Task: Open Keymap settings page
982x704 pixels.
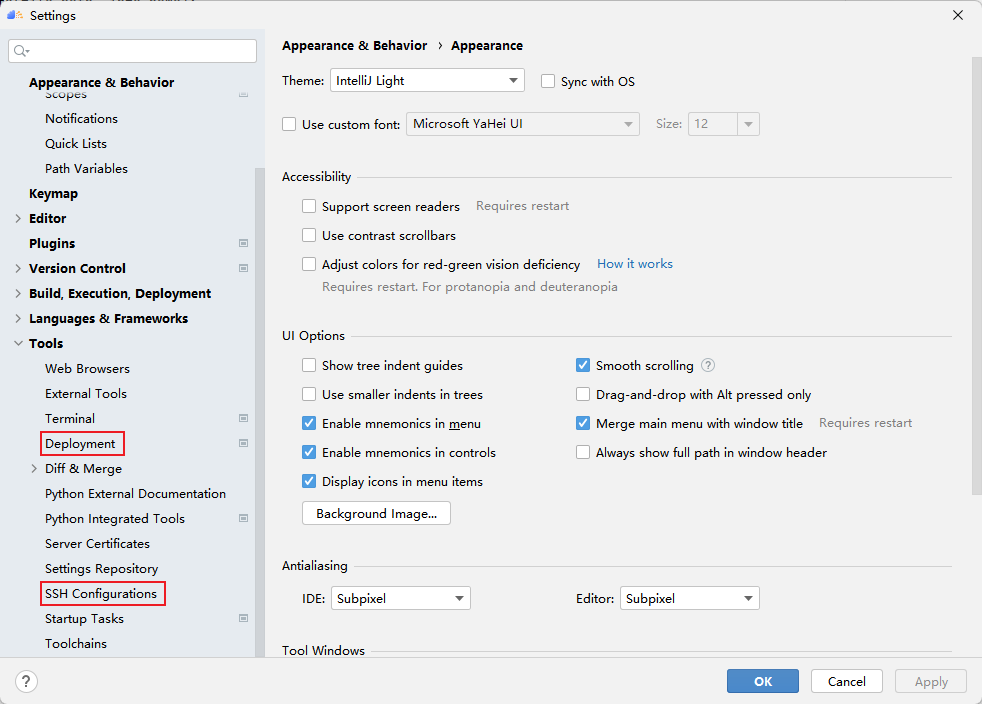Action: (53, 193)
